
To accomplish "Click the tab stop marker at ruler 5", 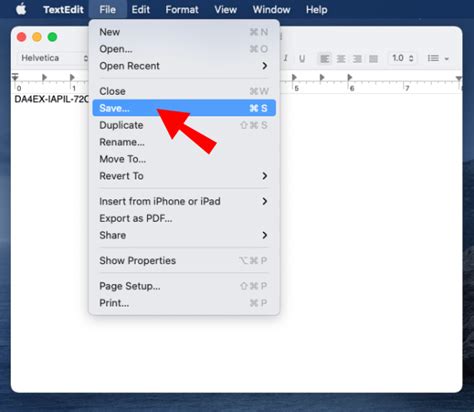I will click(294, 77).
